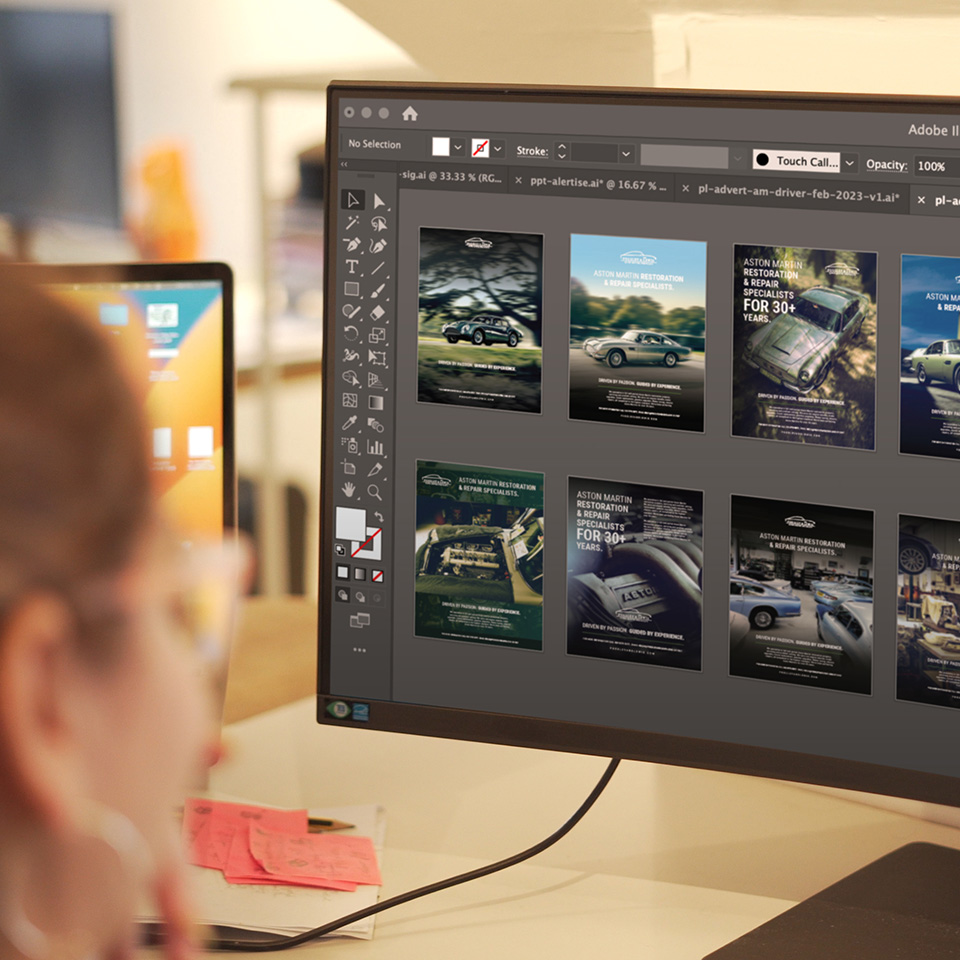
Task: Select the Eyedropper tool
Action: [x=351, y=424]
